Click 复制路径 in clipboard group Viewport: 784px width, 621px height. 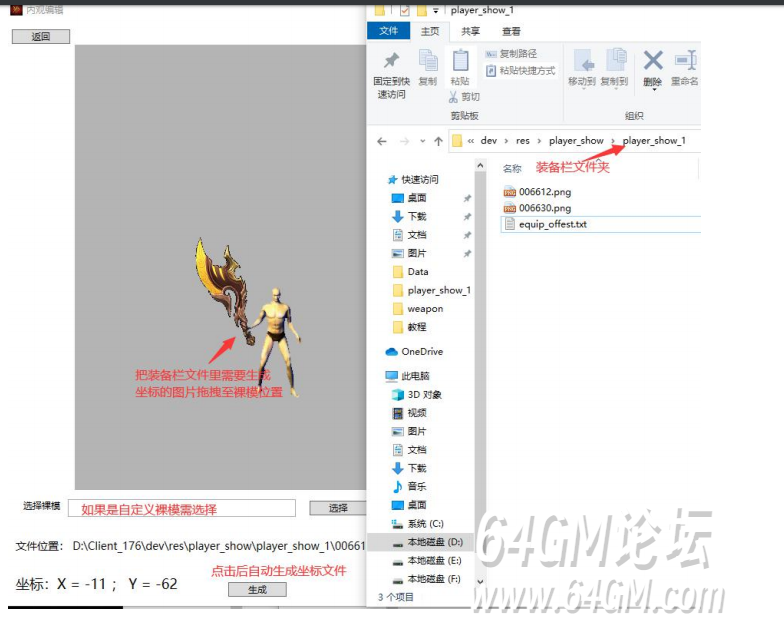coord(512,54)
